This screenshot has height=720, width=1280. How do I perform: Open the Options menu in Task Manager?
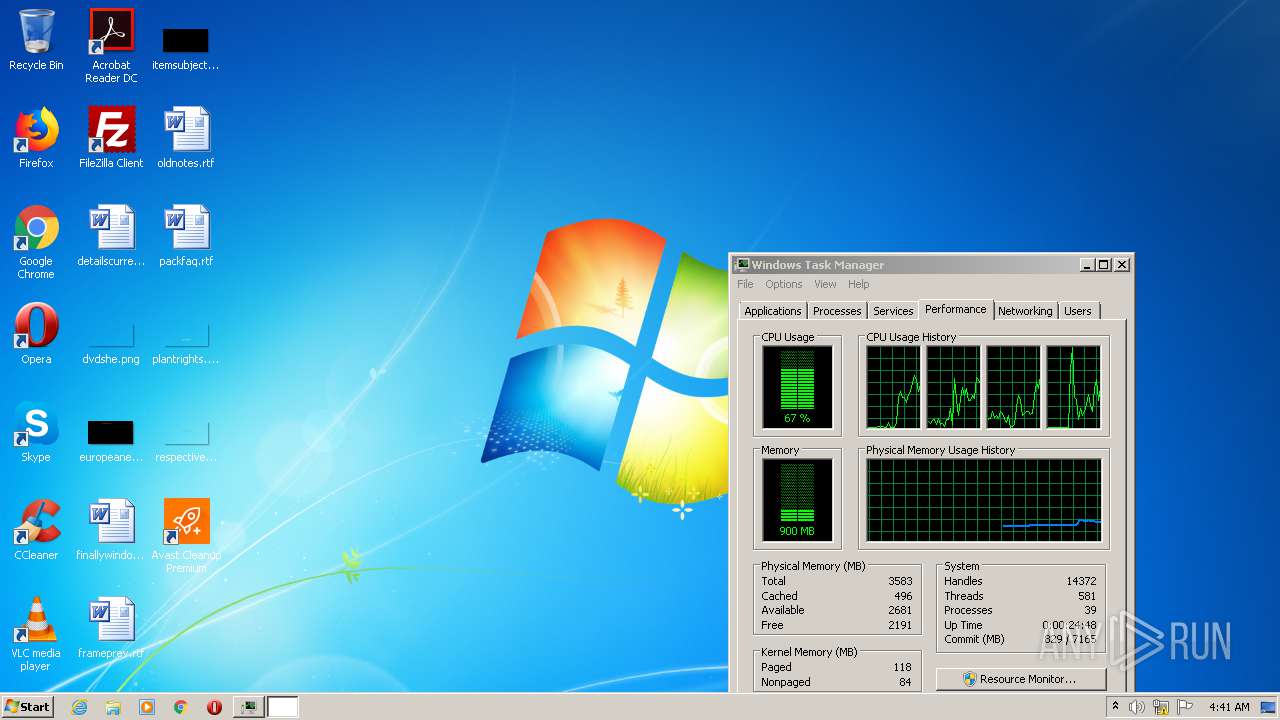tap(784, 284)
